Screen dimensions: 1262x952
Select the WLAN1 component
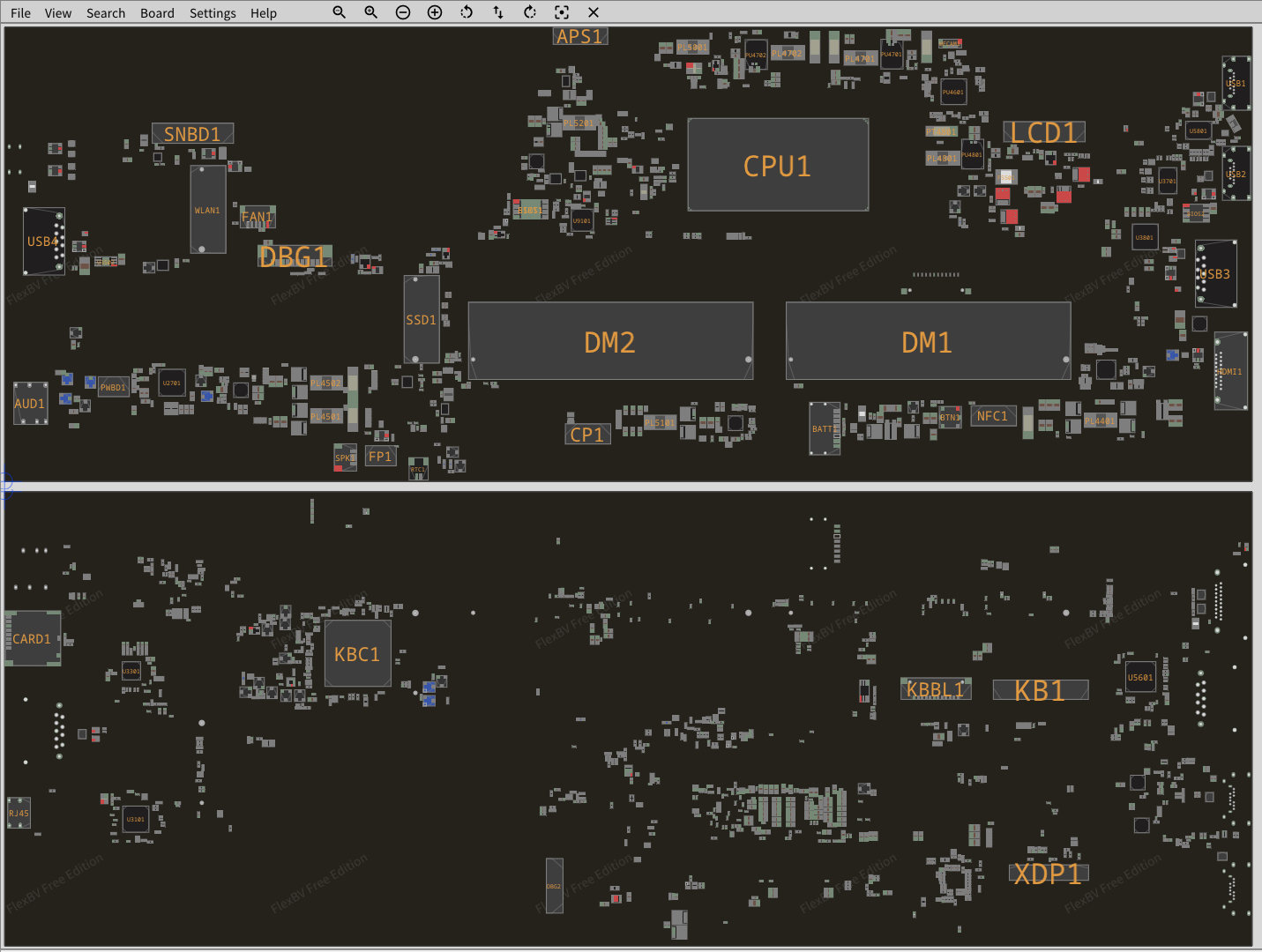(207, 210)
